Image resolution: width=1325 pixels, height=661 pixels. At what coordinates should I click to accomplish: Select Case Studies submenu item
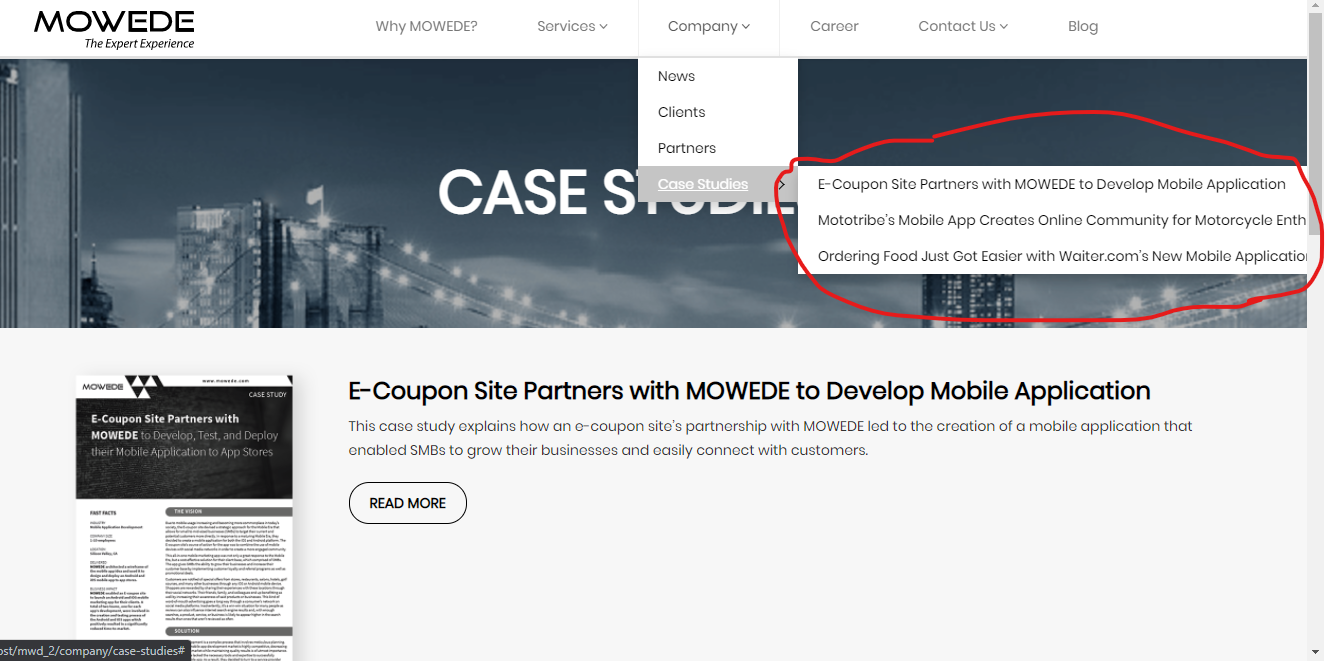click(703, 184)
